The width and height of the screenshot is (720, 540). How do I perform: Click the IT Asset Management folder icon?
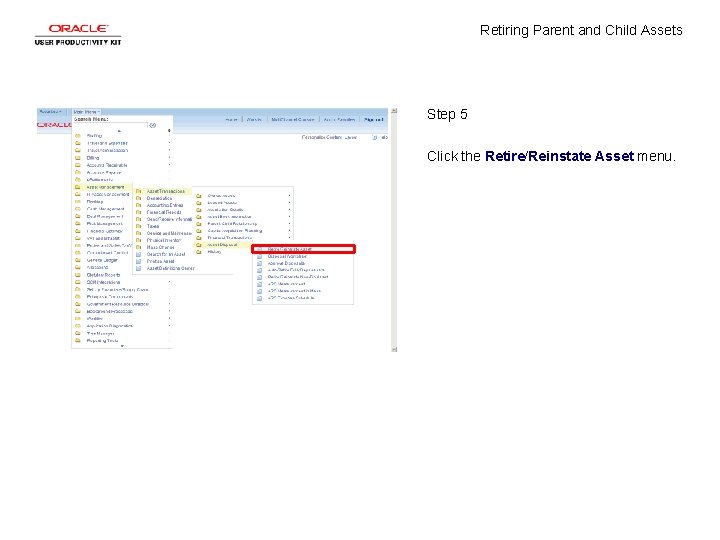[x=78, y=194]
